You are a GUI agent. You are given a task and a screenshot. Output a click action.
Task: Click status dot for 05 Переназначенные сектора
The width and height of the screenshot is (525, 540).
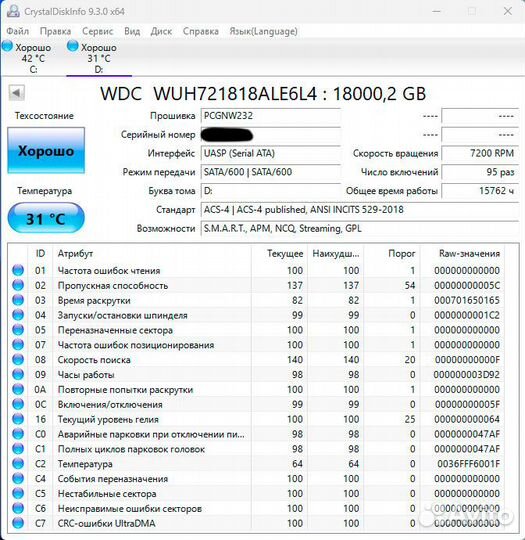click(18, 330)
